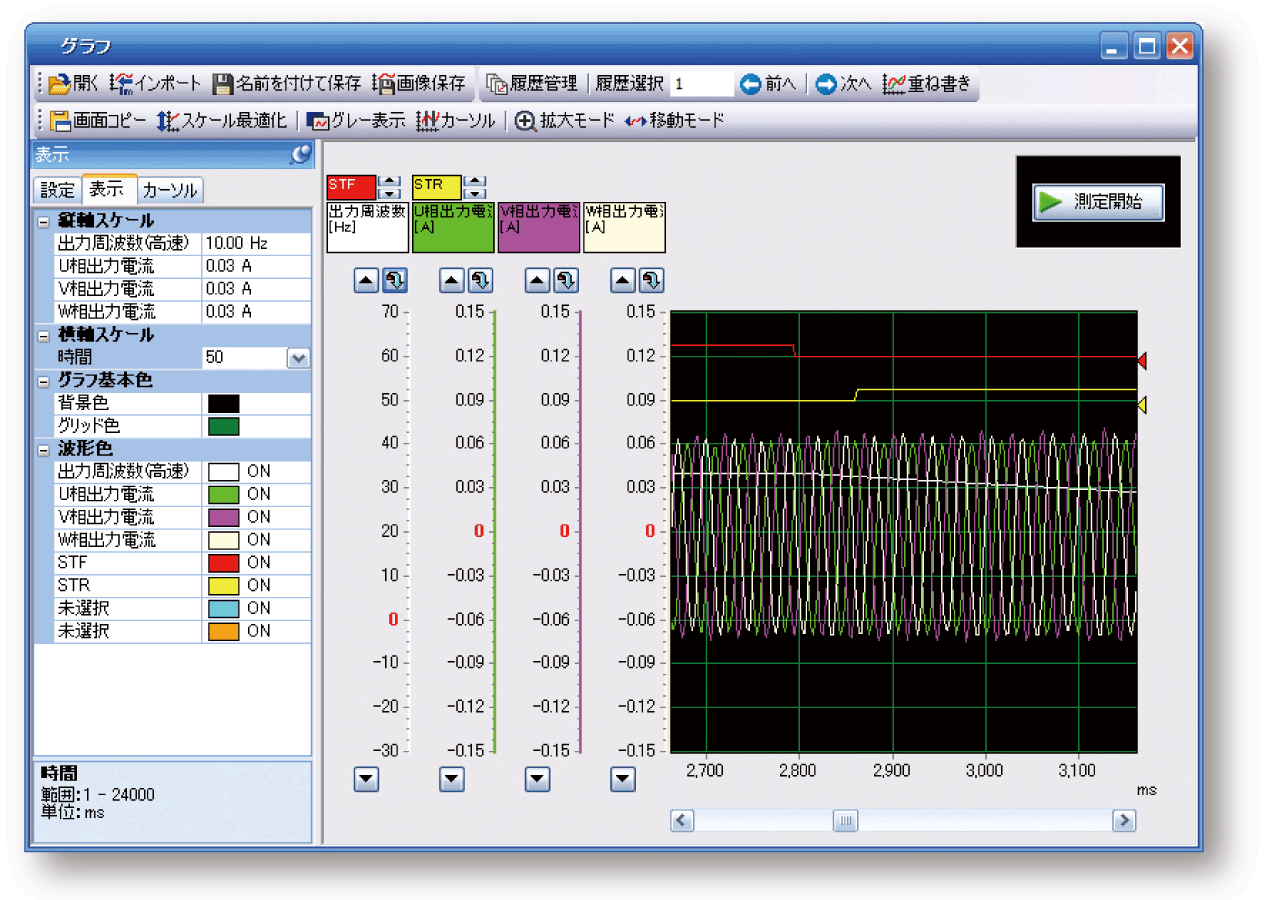Viewport: 1280px width, 900px height.
Task: Collapse the 縦軸スケール section
Action: click(44, 221)
